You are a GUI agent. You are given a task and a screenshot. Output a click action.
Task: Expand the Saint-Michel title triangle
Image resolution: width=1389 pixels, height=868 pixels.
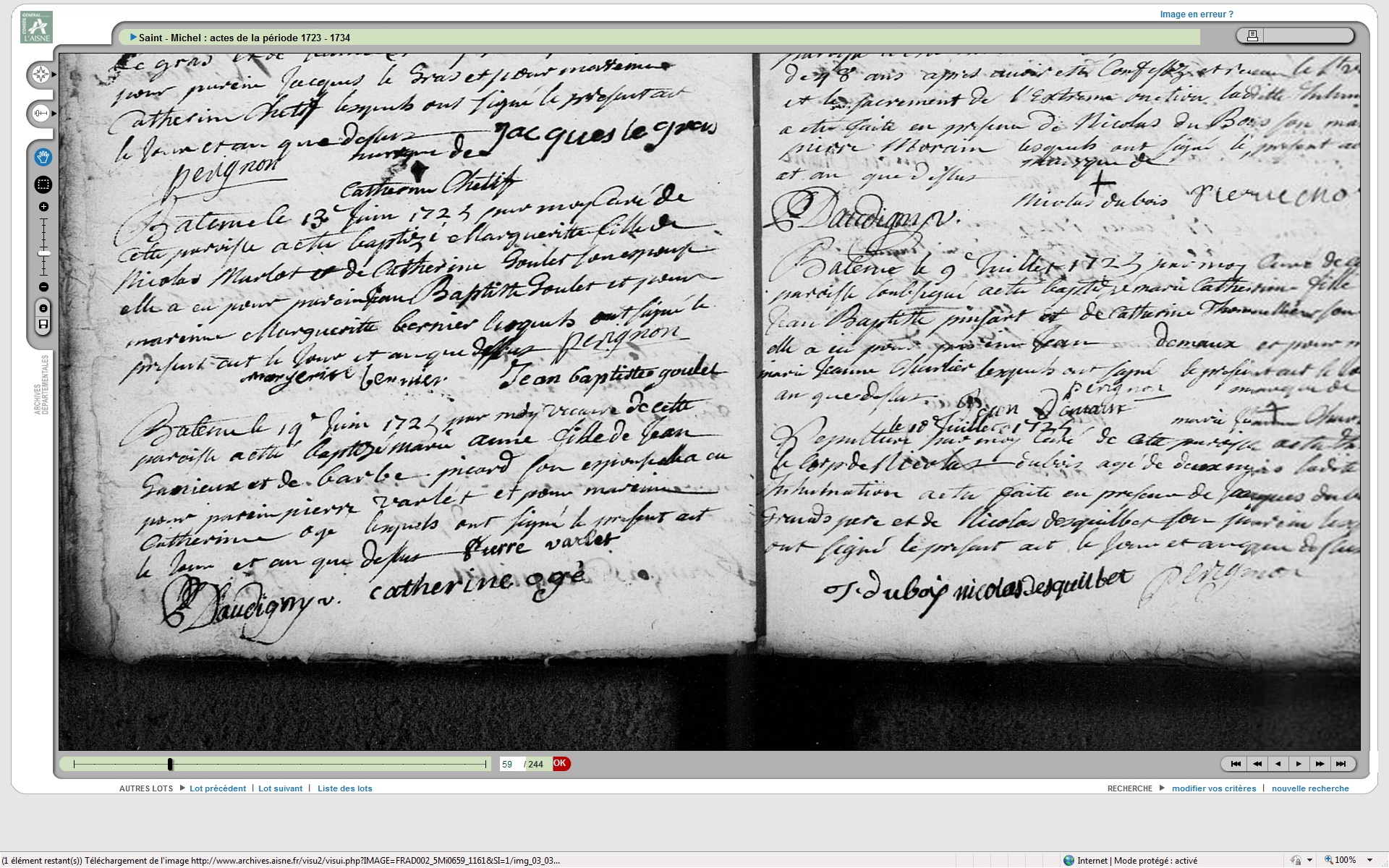[133, 38]
